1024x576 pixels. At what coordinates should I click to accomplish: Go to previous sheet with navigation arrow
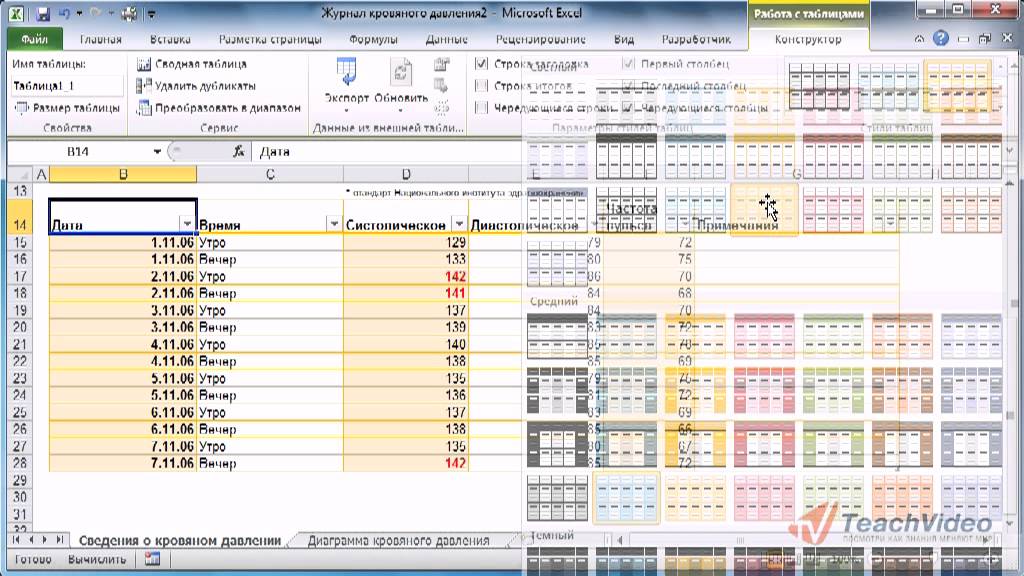tap(31, 540)
